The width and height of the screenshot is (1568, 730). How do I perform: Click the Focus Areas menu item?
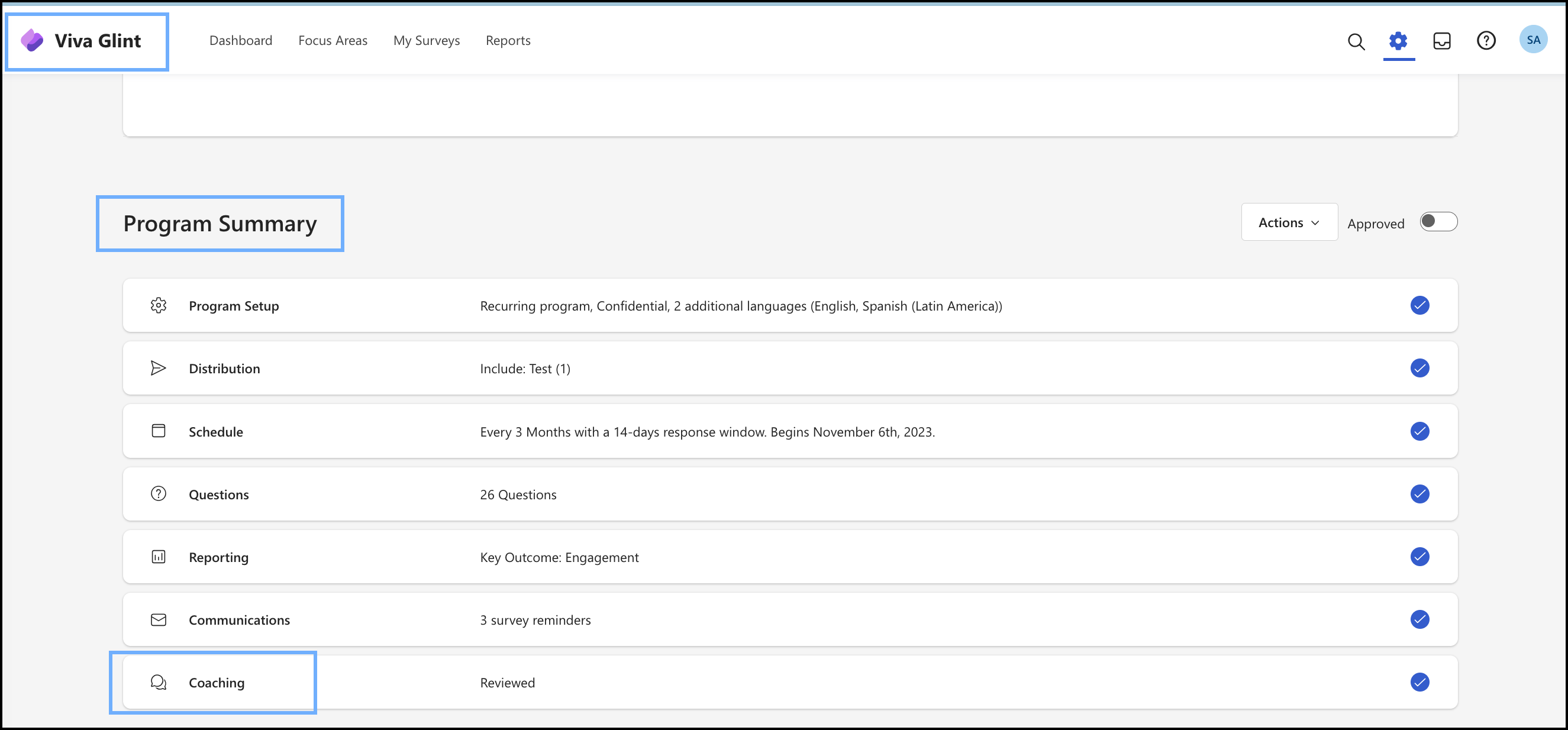[334, 40]
